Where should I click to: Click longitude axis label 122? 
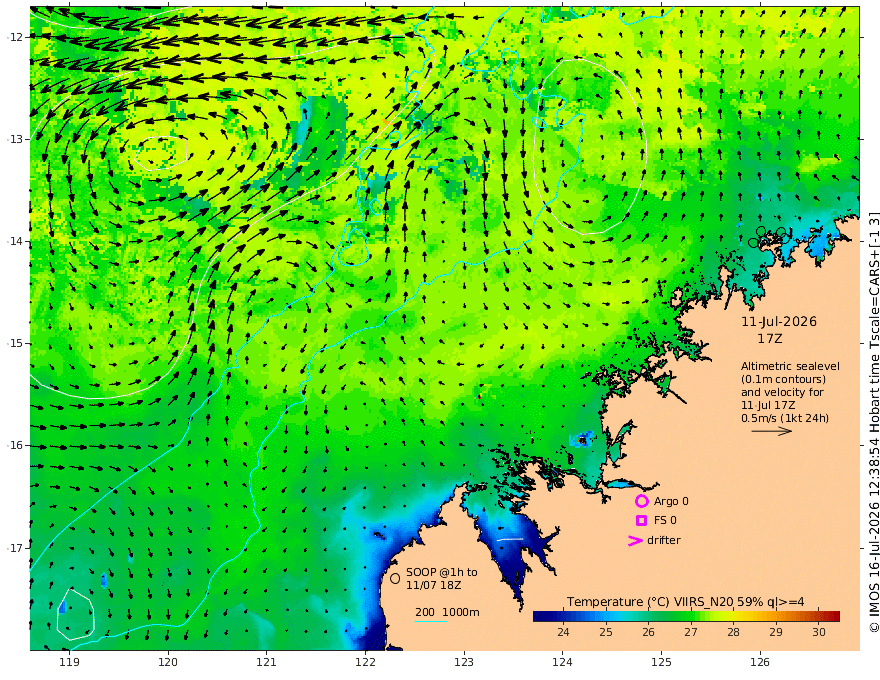coord(365,663)
